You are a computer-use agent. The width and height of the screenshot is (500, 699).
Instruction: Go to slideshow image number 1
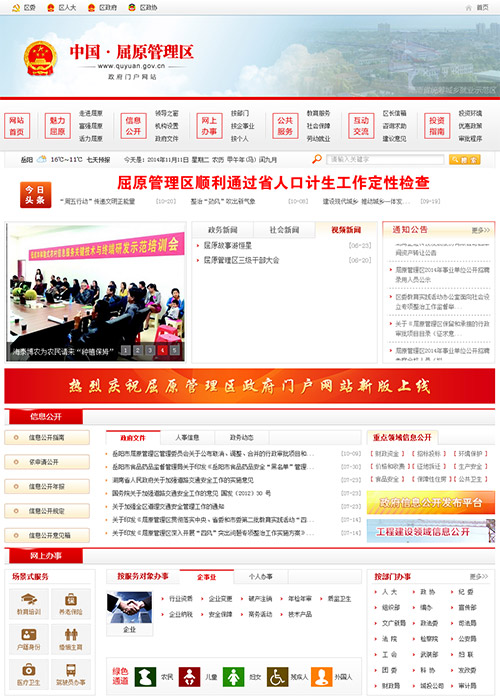click(x=126, y=350)
